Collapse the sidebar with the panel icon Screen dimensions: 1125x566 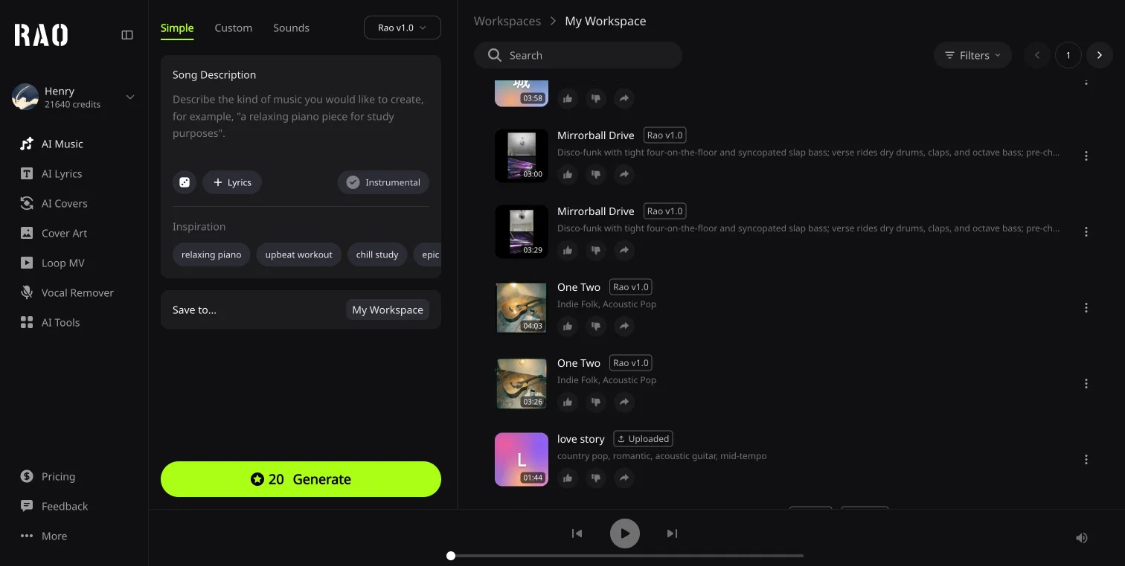tap(127, 35)
